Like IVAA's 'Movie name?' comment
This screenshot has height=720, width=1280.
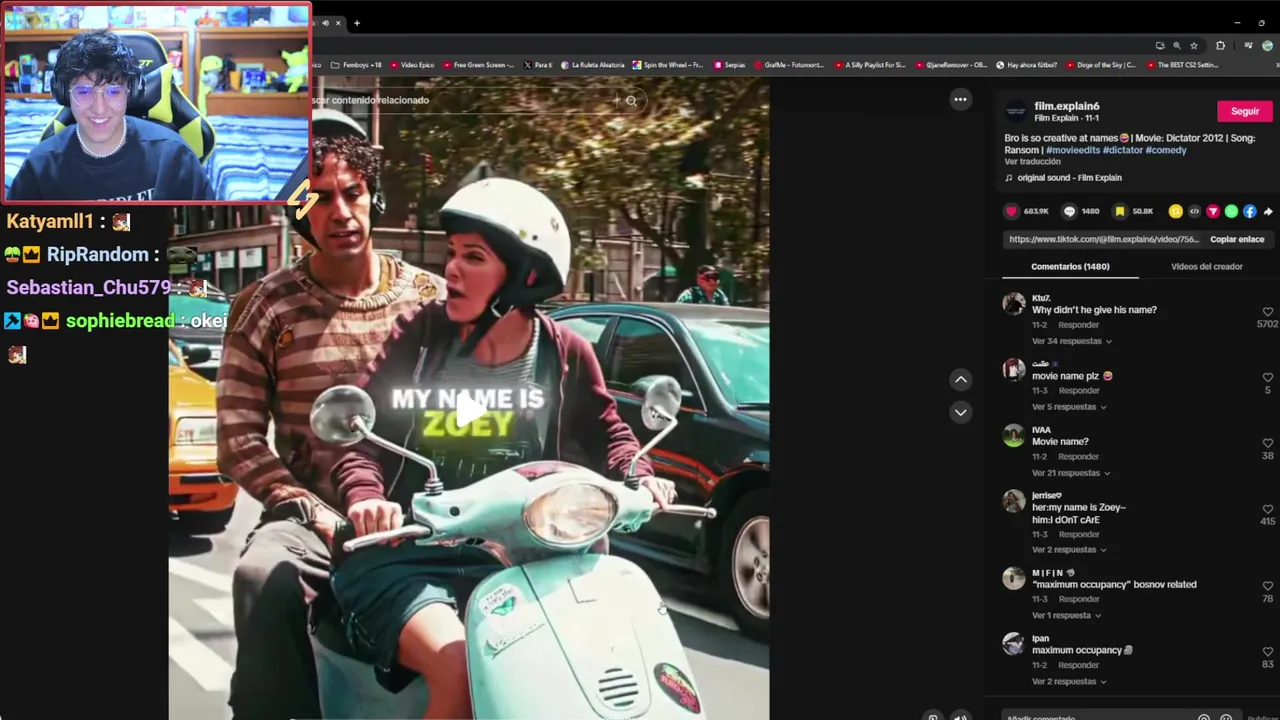[x=1268, y=444]
